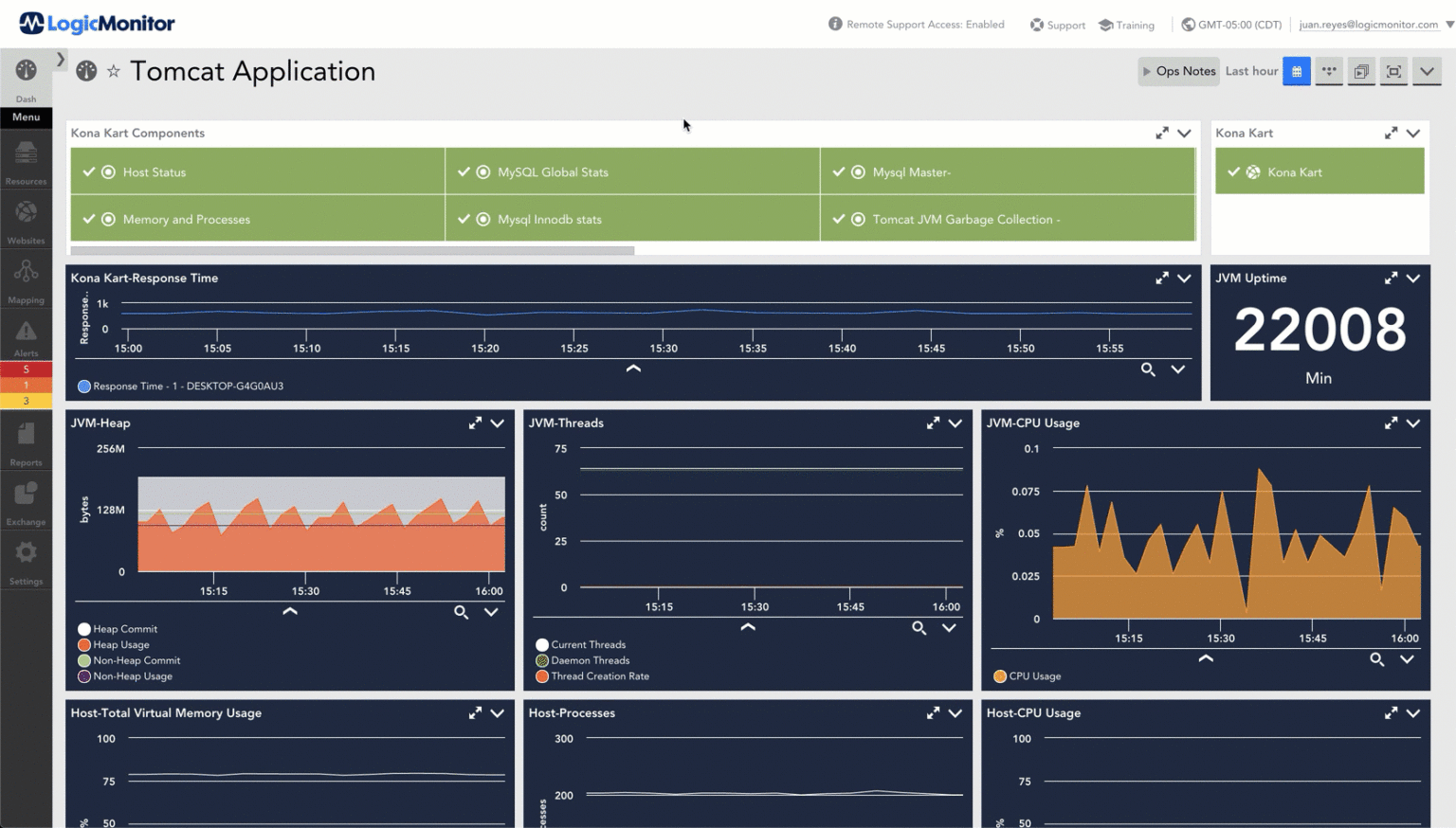Viewport: 1456px width, 828px height.
Task: Click the magnifier zoom icon in JVM-Heap
Action: [461, 613]
